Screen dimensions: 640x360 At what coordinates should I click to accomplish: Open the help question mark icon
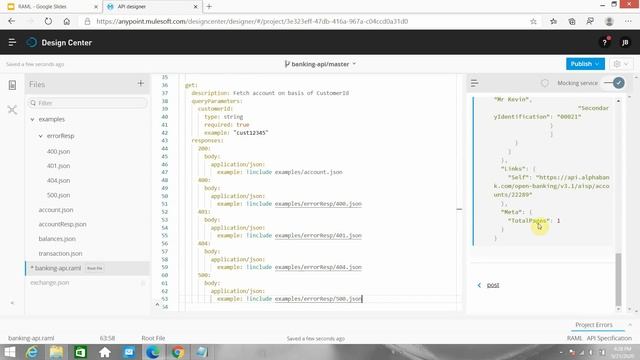(x=604, y=42)
